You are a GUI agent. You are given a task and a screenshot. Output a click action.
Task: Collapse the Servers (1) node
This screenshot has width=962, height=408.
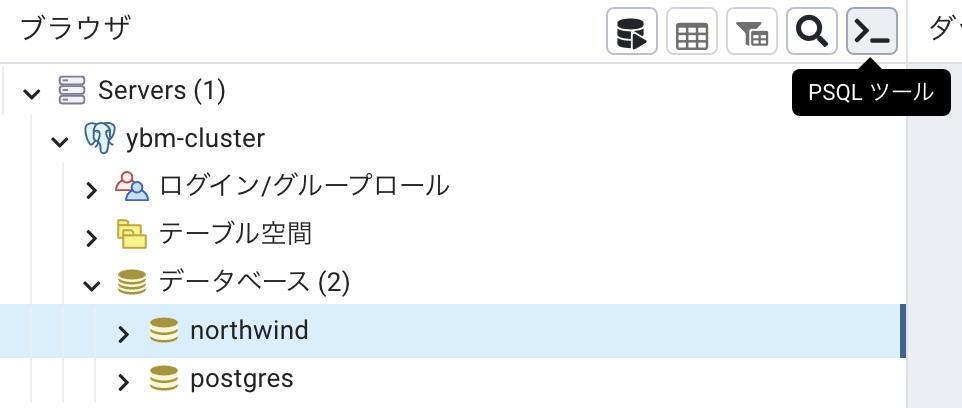pos(31,93)
